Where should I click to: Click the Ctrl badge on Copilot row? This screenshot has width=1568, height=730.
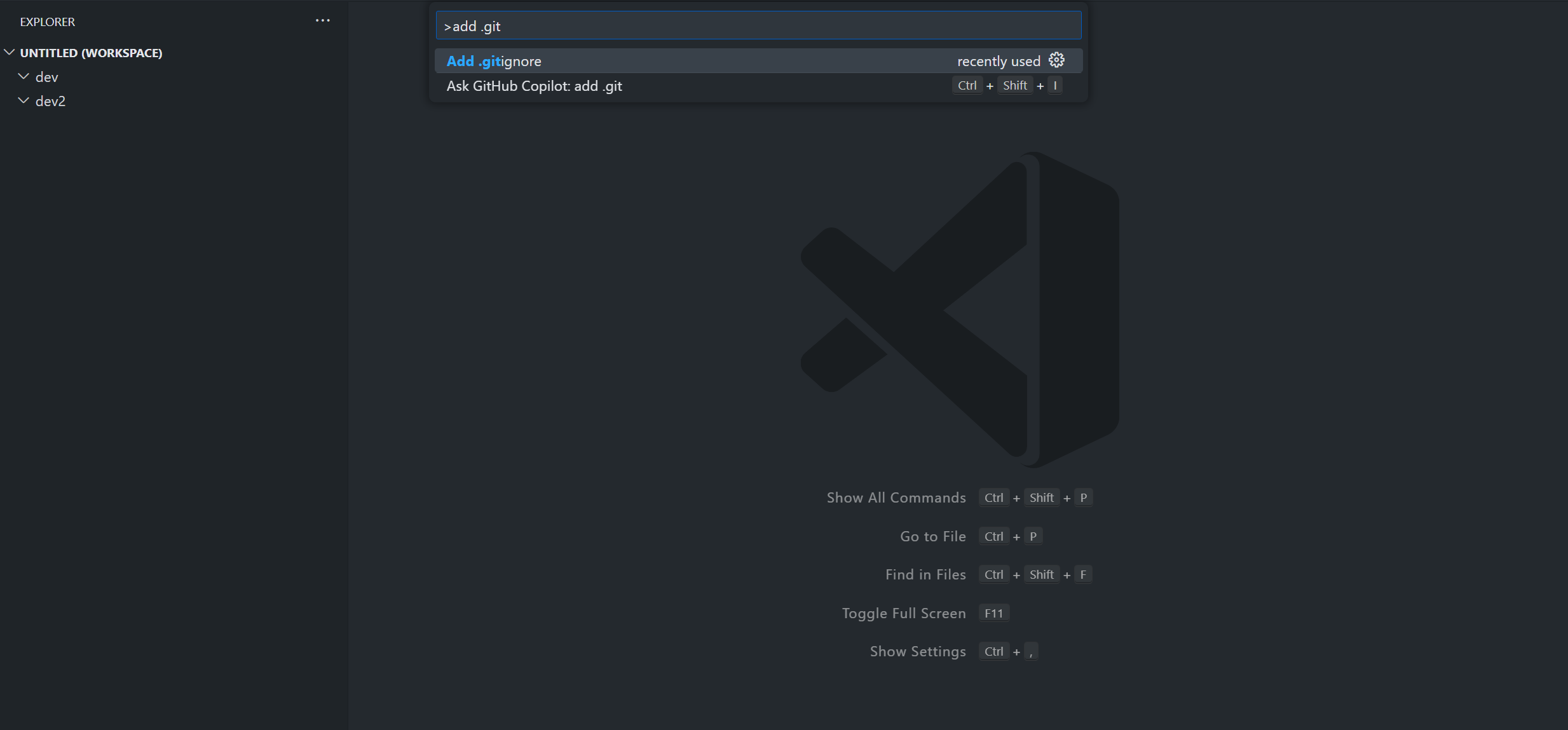967,86
